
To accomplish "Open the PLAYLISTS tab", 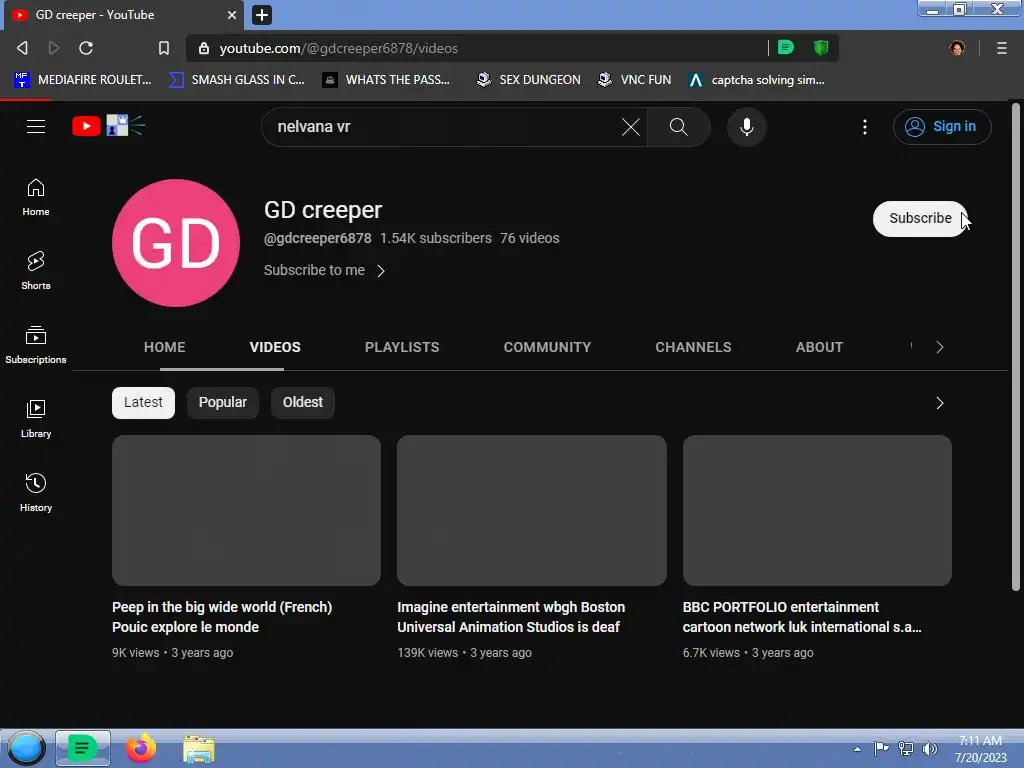I will [x=402, y=347].
